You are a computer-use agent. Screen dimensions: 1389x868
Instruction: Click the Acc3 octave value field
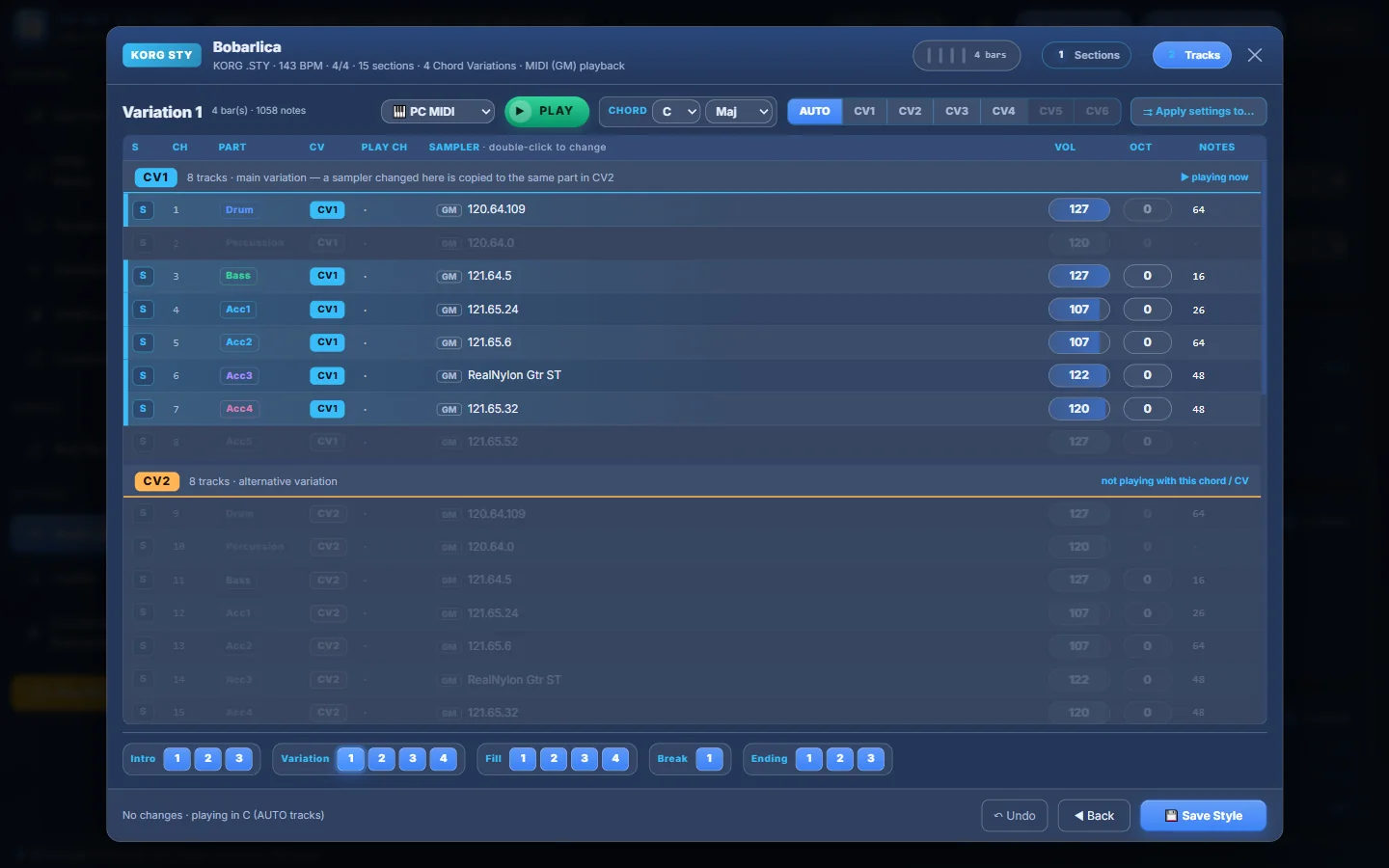1147,376
